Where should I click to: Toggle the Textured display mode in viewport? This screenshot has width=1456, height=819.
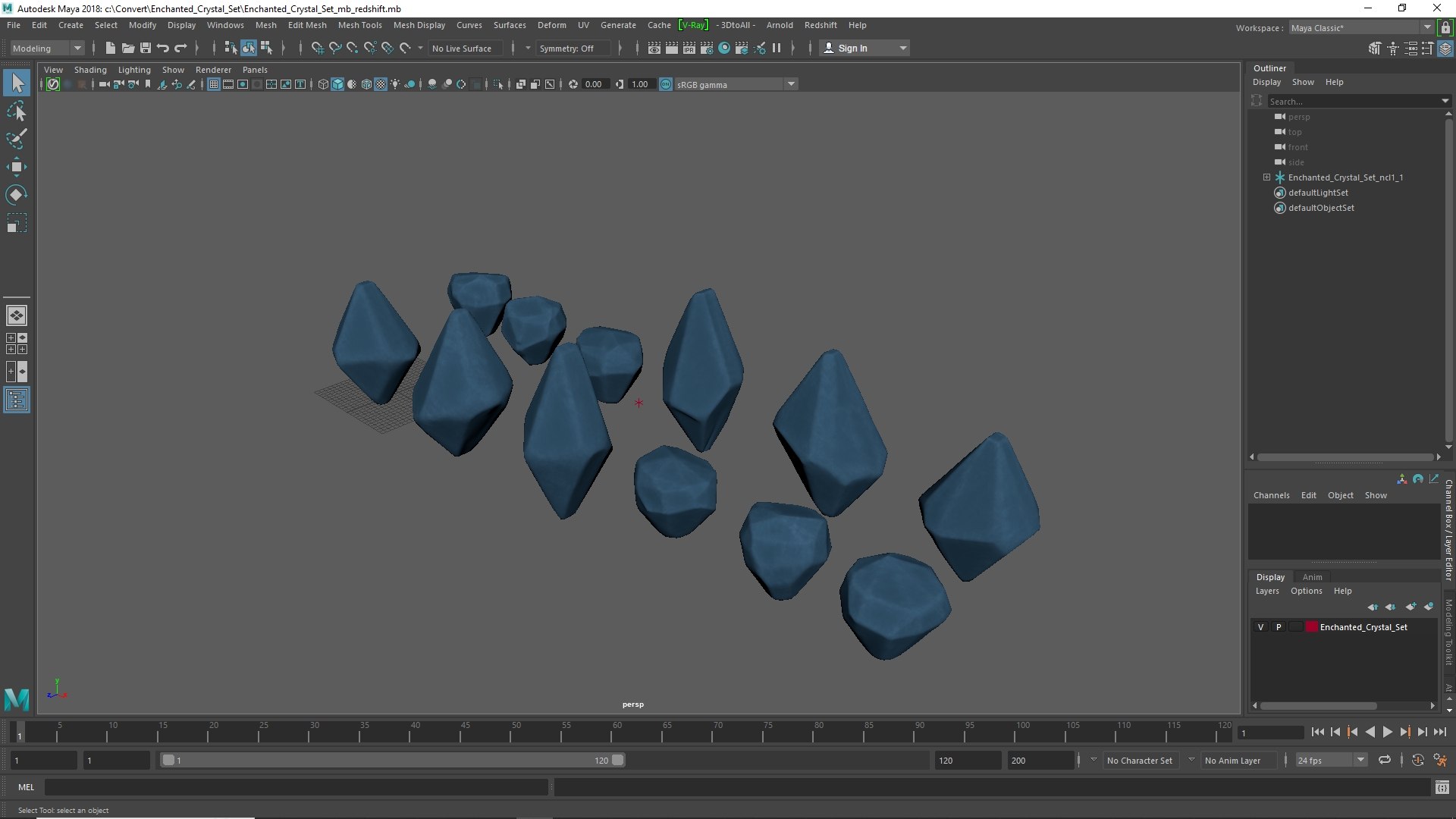[381, 84]
